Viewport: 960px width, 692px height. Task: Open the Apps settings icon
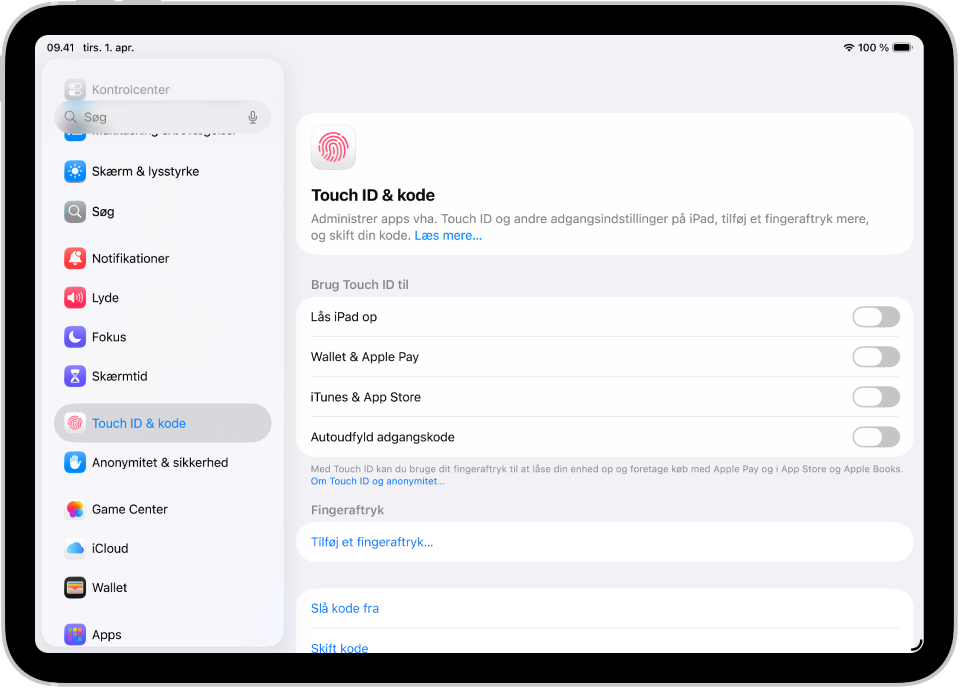coord(75,634)
